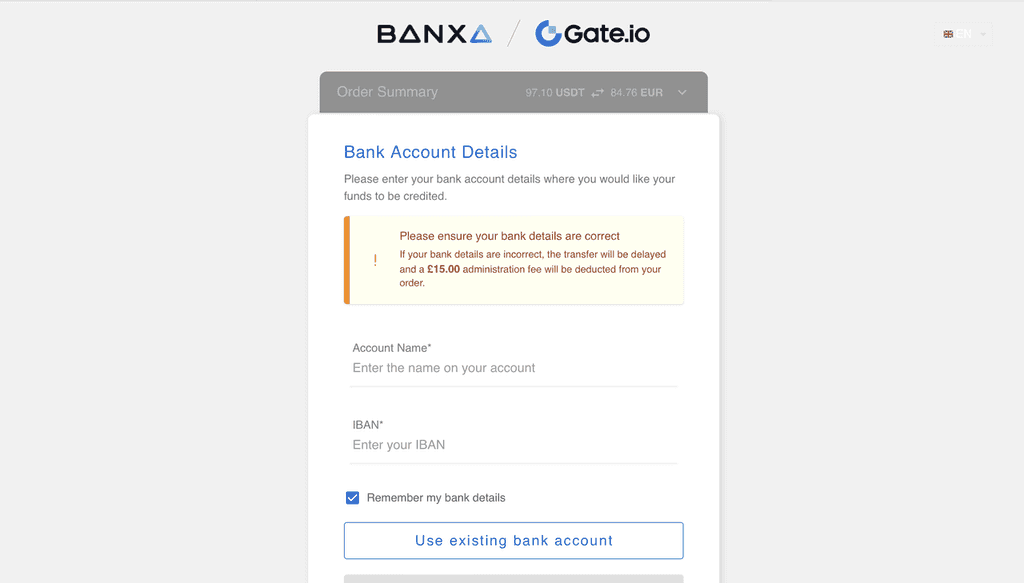Image resolution: width=1024 pixels, height=583 pixels.
Task: Select the 84.76 EUR amount
Action: pos(637,93)
